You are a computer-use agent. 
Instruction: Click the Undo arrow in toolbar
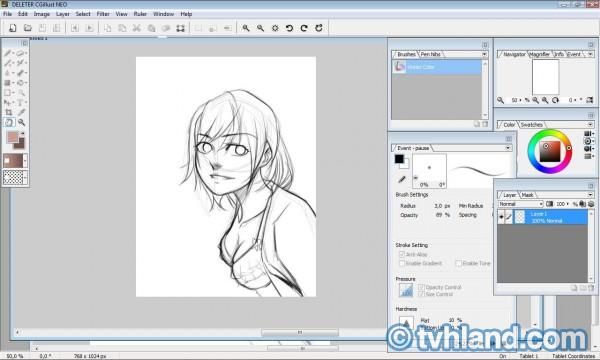(290, 28)
